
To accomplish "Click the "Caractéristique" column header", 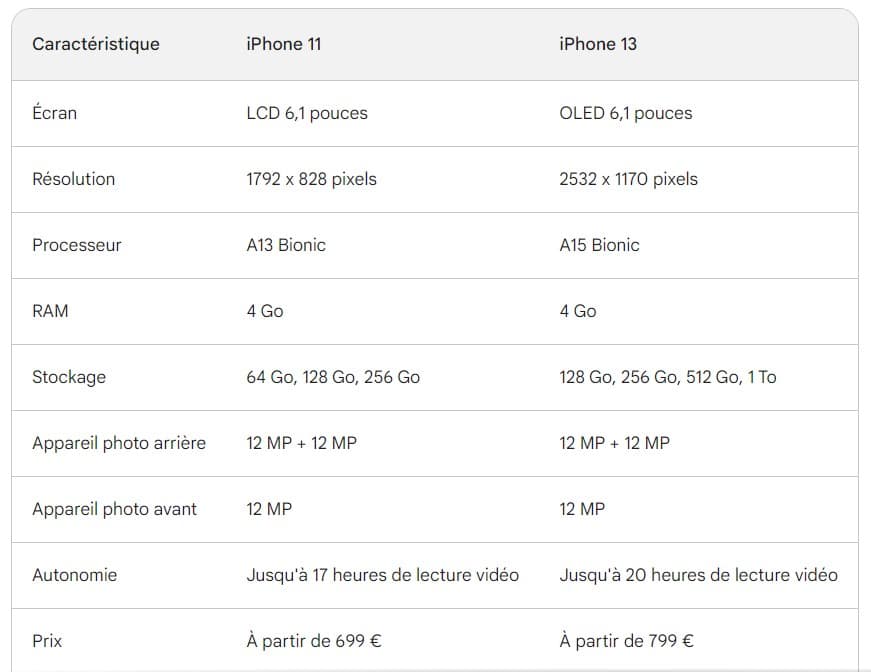I will click(96, 44).
